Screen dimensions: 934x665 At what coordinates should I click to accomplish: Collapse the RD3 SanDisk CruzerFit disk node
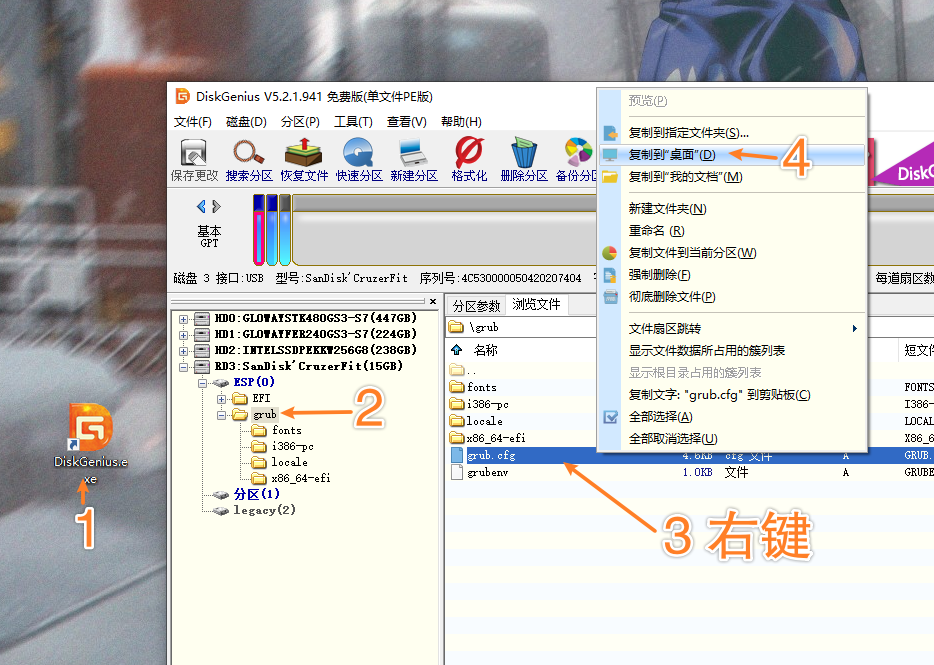click(x=183, y=367)
